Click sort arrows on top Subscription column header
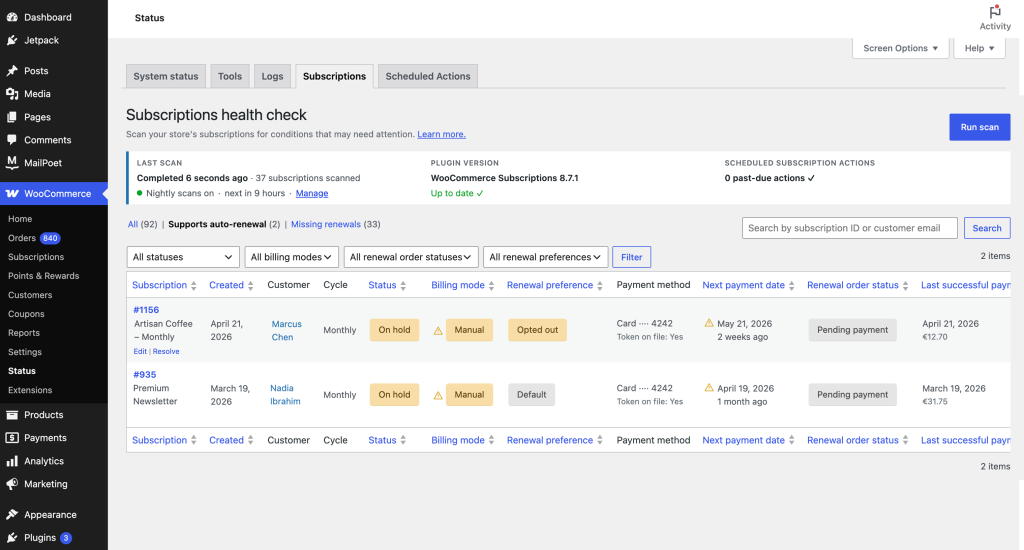This screenshot has height=550, width=1024. (193, 285)
